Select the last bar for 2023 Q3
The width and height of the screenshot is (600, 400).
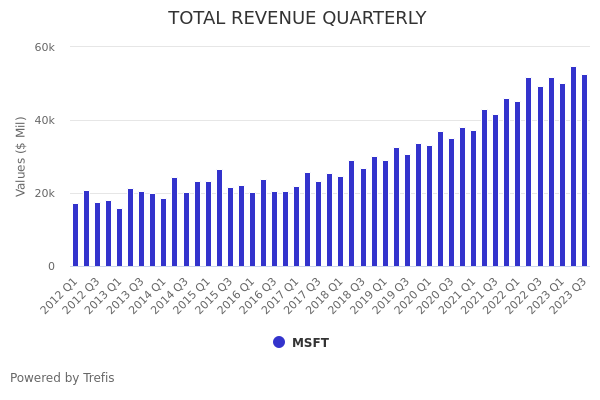click(584, 171)
